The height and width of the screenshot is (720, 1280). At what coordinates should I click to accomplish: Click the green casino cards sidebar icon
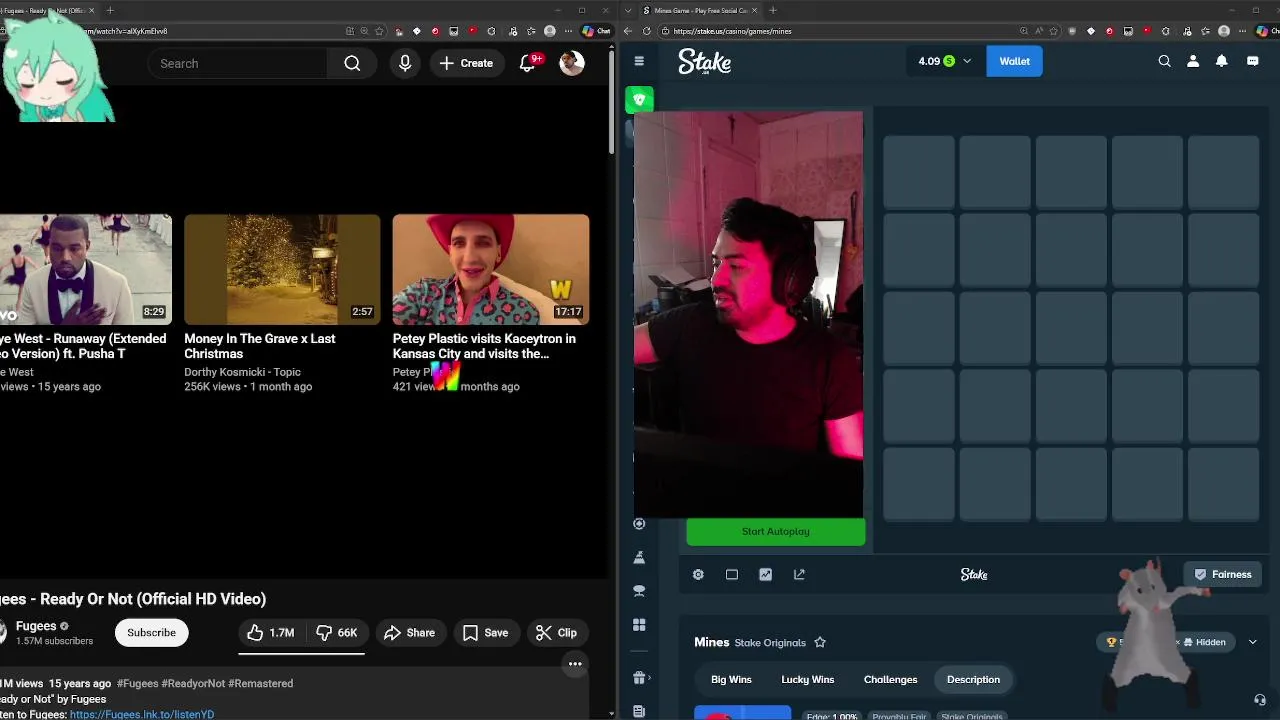(x=639, y=99)
